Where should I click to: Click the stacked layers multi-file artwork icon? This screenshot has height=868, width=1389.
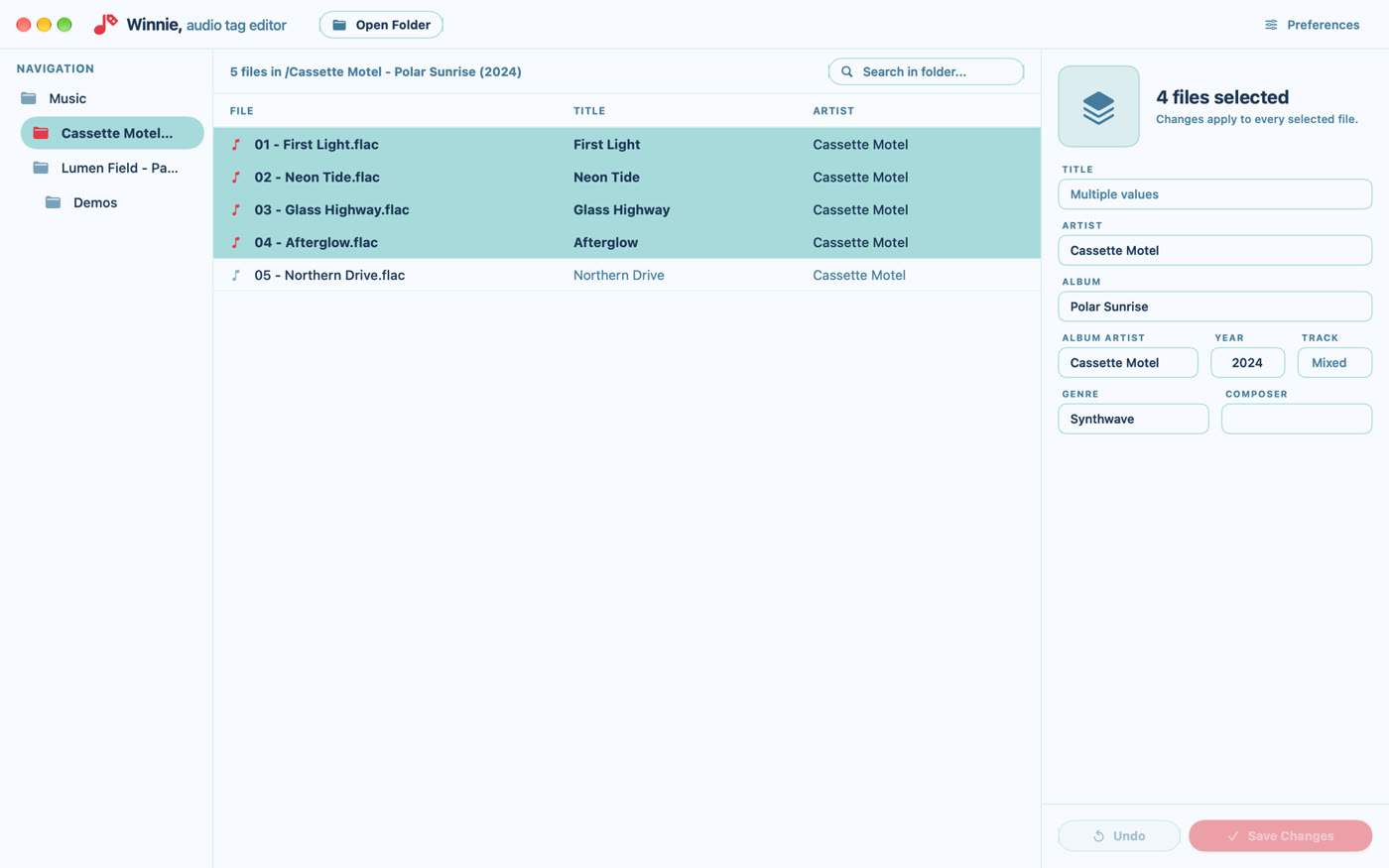click(1098, 106)
